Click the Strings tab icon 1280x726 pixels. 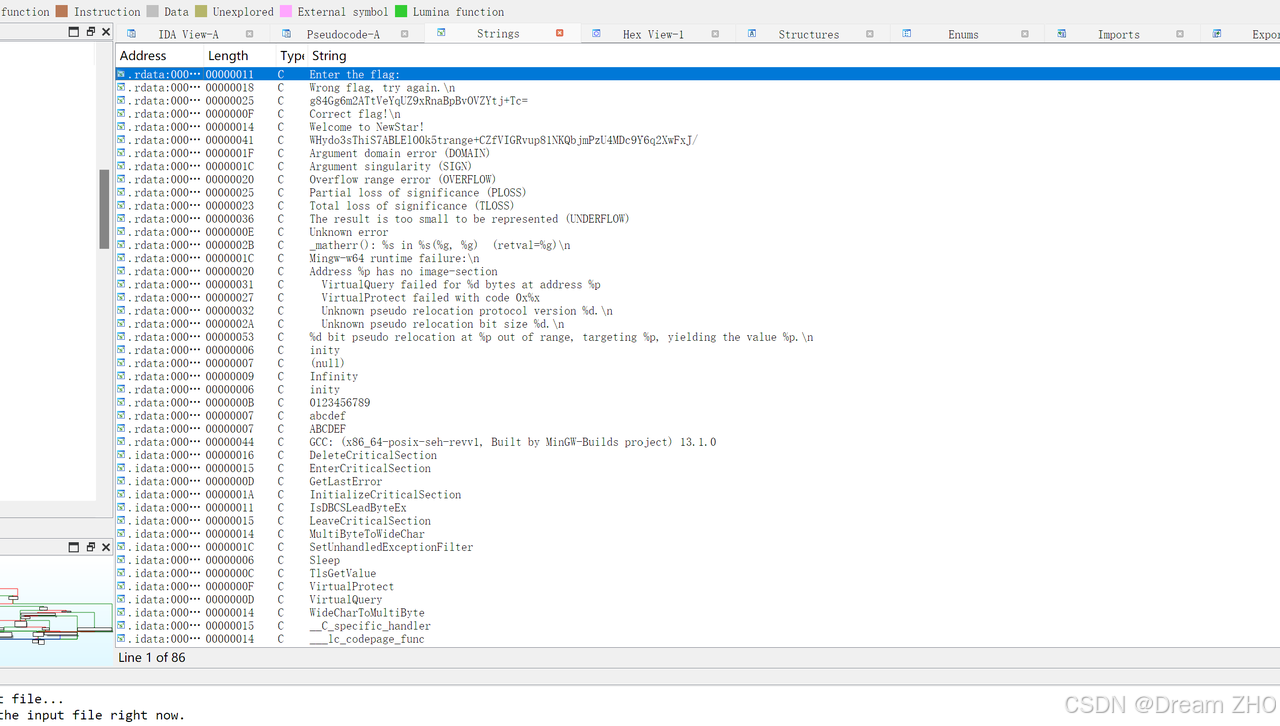441,33
